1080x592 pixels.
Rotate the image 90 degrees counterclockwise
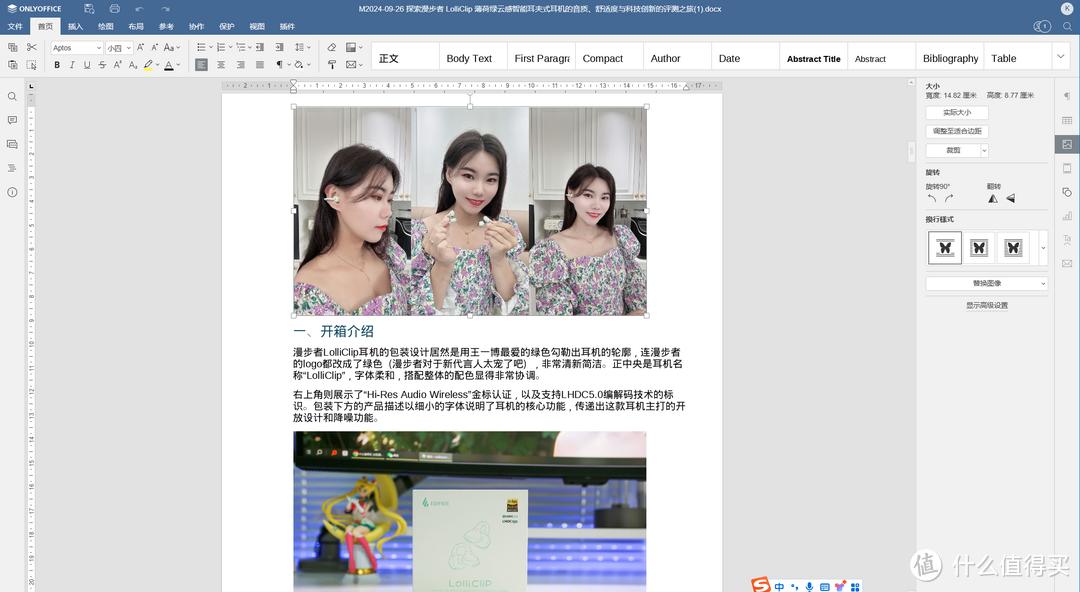[932, 198]
